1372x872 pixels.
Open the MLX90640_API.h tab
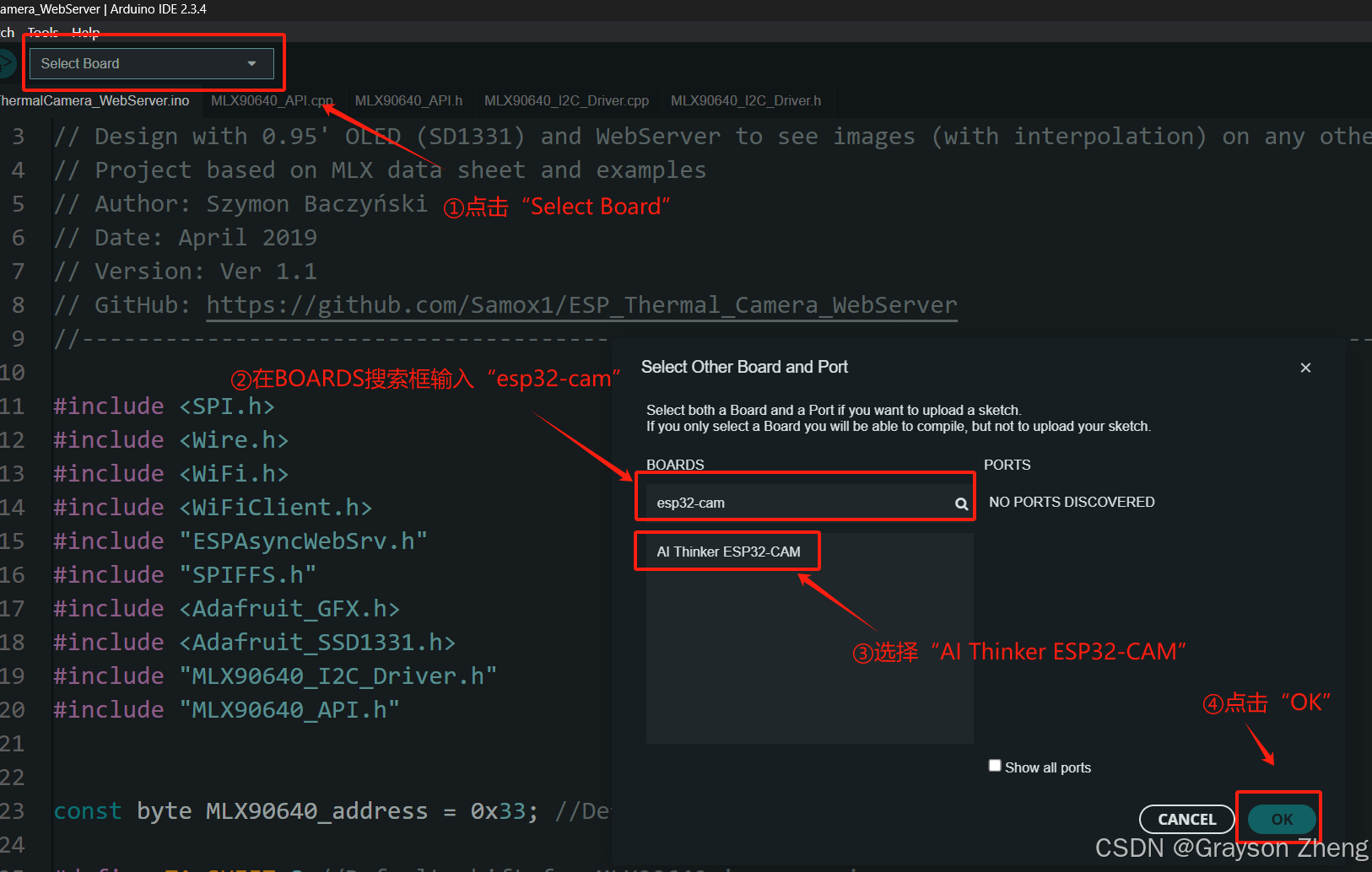408,101
